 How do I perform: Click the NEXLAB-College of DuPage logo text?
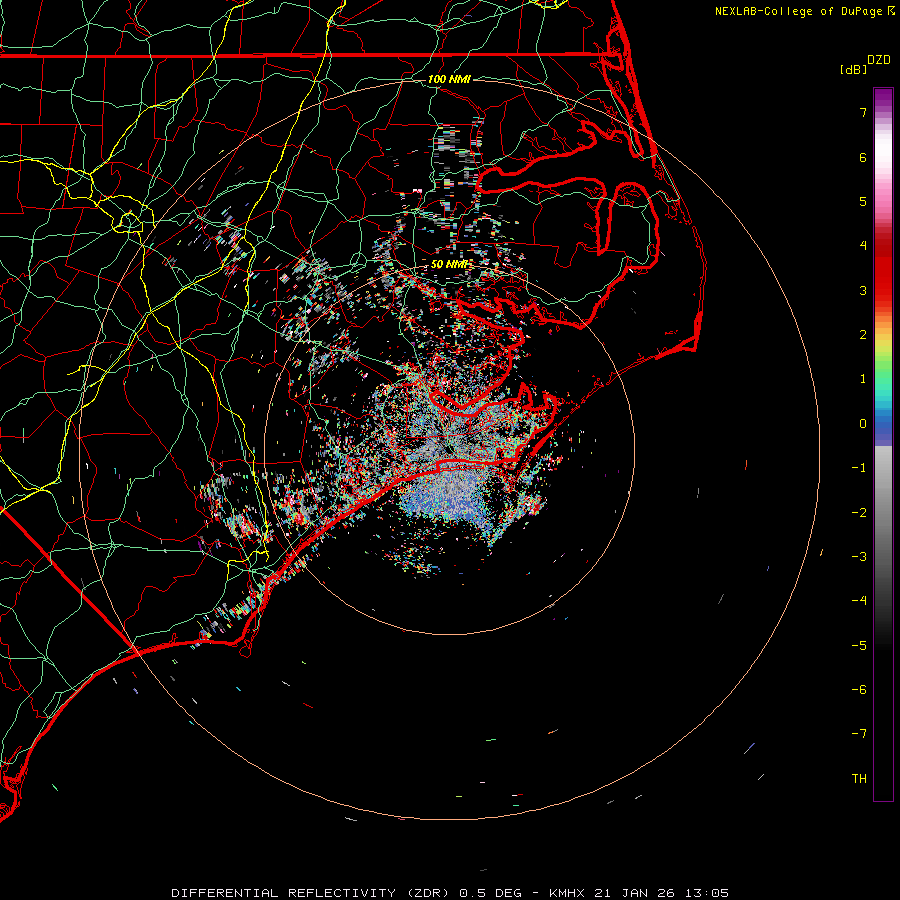point(798,11)
